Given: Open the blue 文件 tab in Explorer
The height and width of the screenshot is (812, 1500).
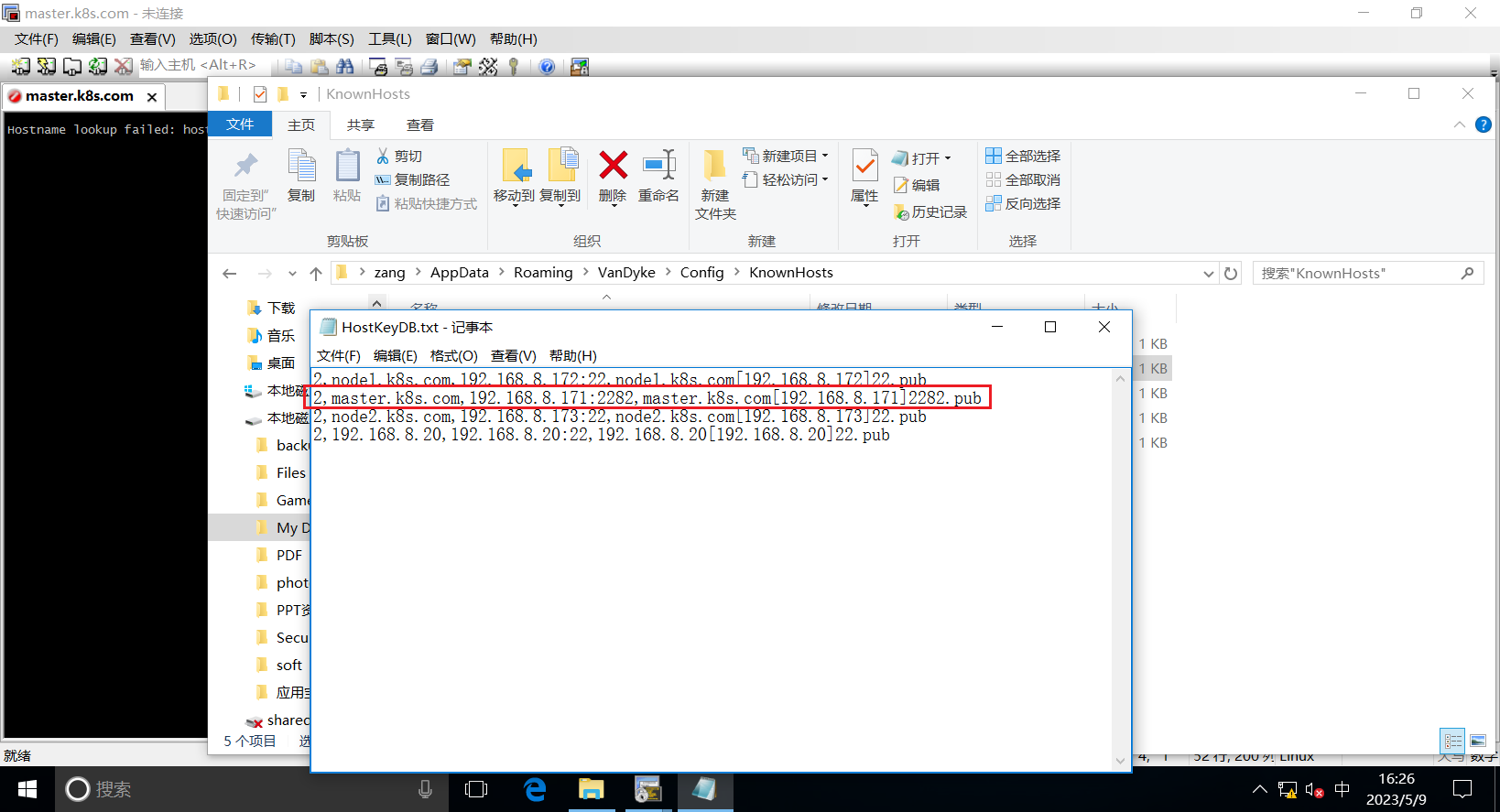Looking at the screenshot, I should 240,125.
